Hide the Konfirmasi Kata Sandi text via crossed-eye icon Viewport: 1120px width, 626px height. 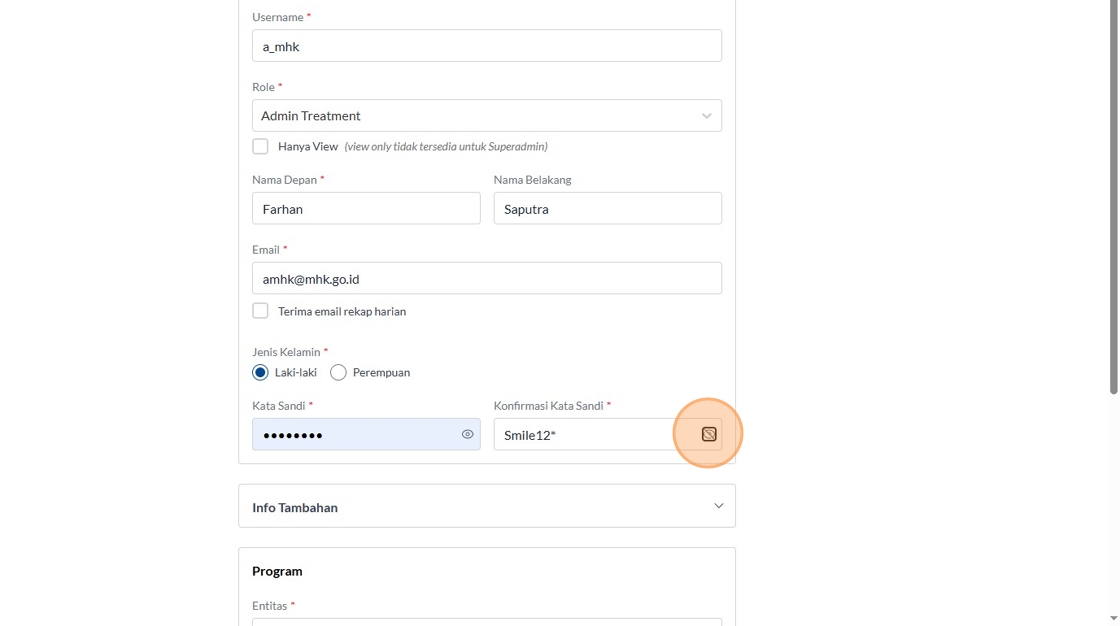(x=709, y=434)
